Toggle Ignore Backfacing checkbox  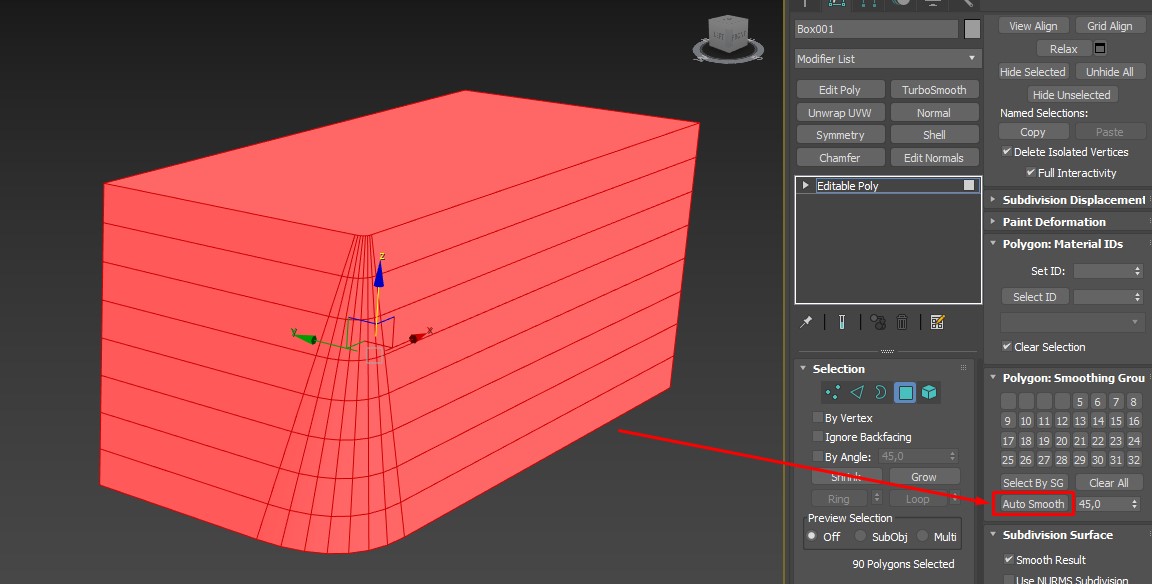click(x=818, y=437)
